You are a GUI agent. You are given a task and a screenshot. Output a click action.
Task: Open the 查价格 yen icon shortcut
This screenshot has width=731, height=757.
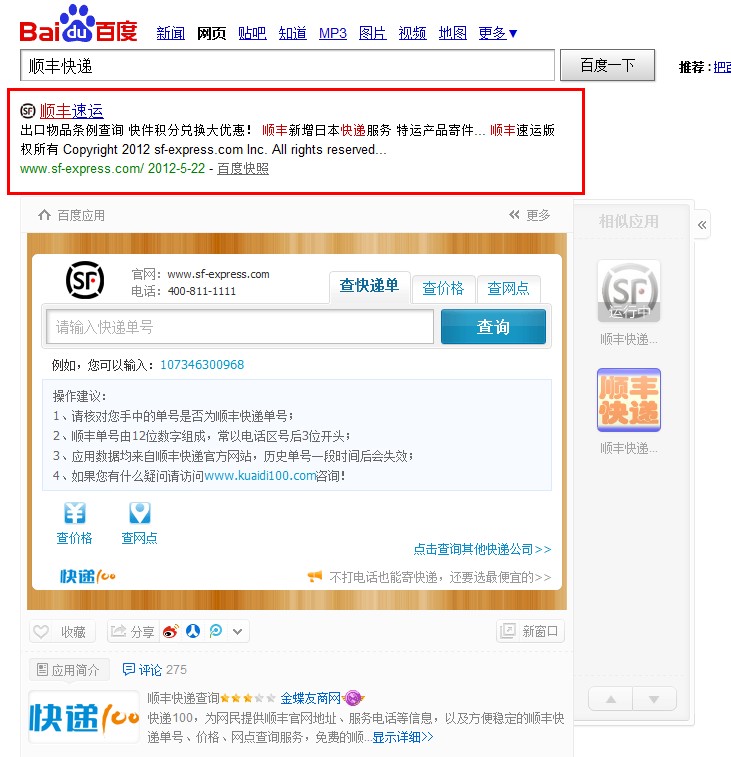75,513
